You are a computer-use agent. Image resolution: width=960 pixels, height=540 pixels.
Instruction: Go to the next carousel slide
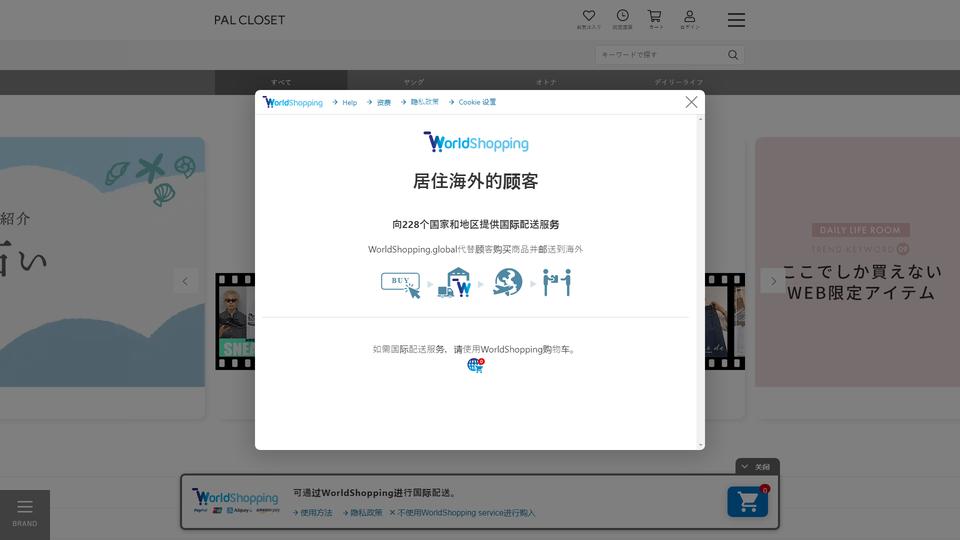click(x=773, y=281)
